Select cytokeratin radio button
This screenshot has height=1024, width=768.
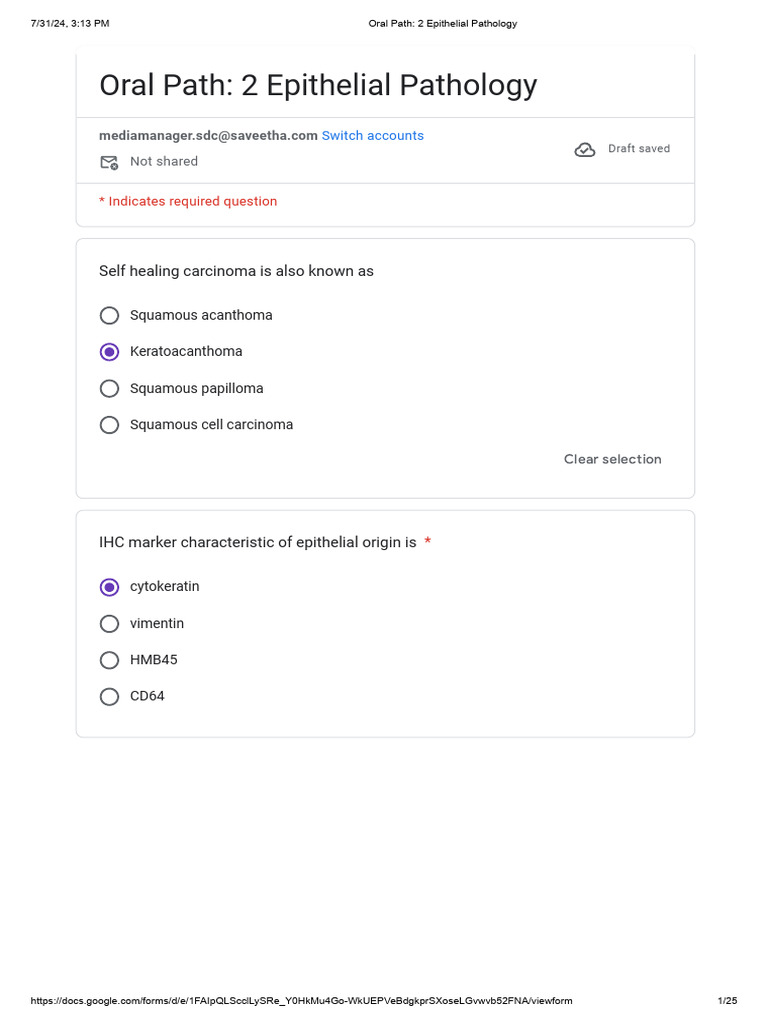(109, 587)
